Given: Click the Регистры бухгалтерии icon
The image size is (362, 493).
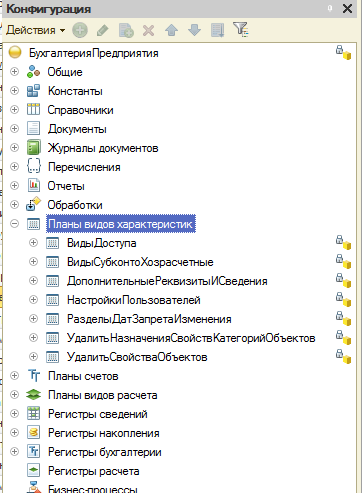Looking at the screenshot, I should click(33, 452).
